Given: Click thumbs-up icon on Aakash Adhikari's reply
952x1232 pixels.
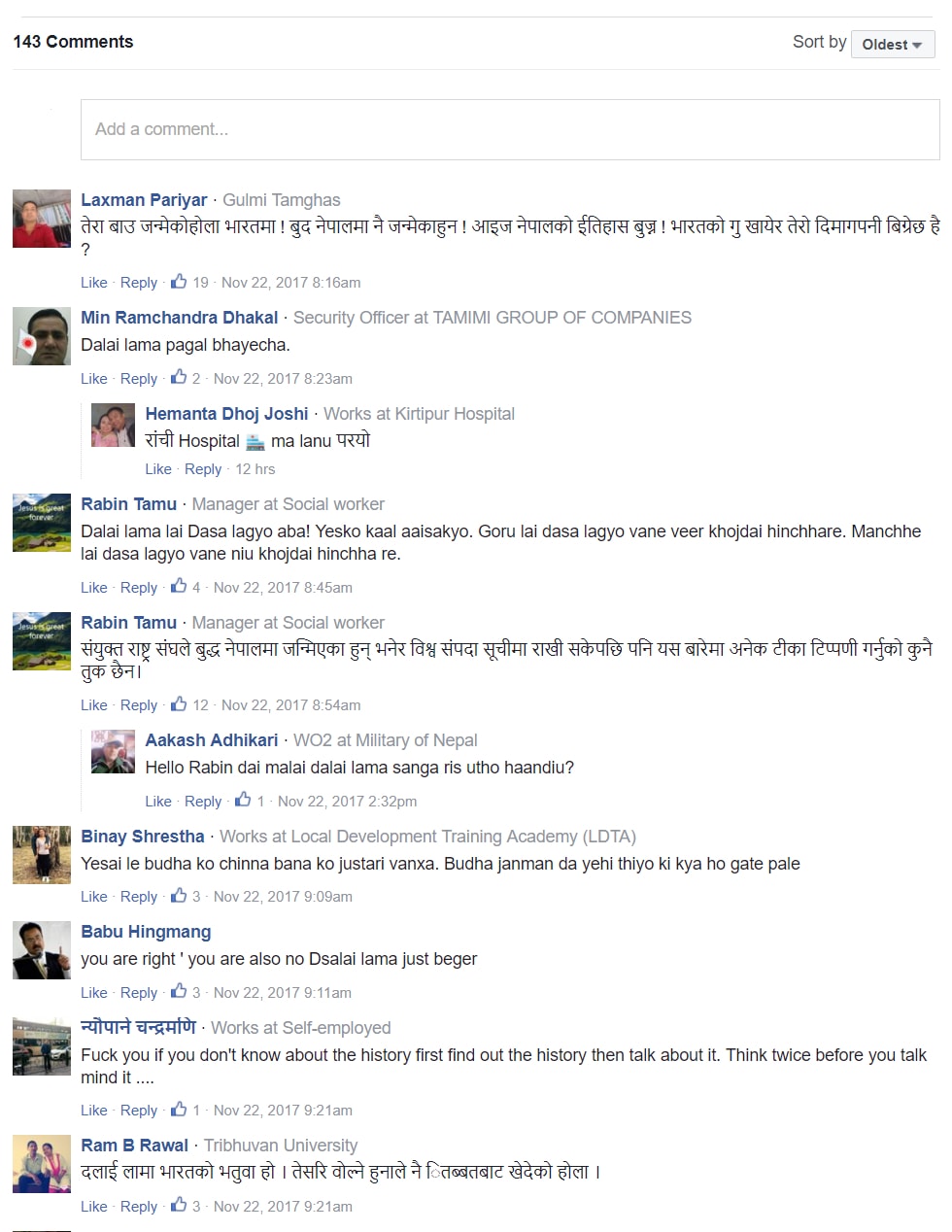Looking at the screenshot, I should tap(243, 801).
